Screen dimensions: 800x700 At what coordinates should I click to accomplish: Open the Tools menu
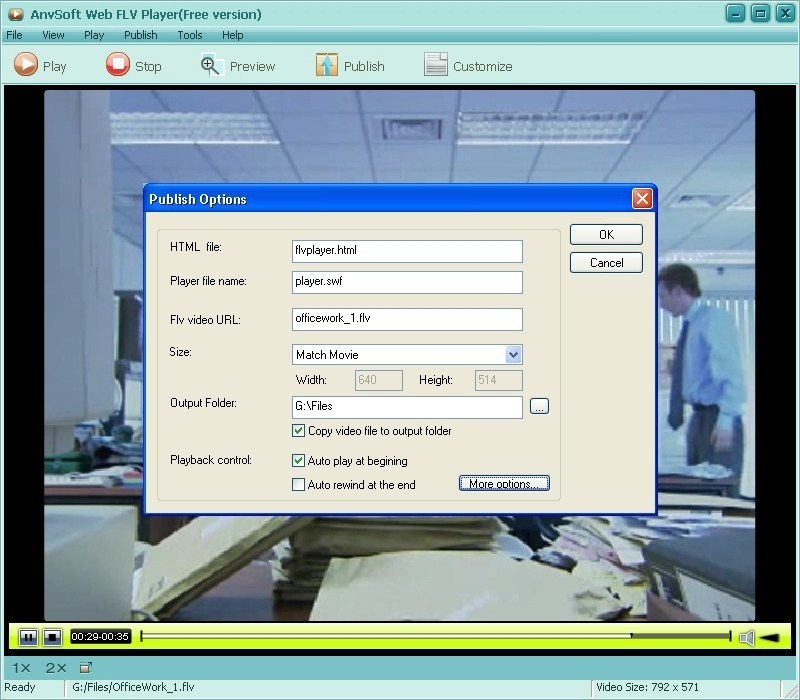tap(189, 34)
